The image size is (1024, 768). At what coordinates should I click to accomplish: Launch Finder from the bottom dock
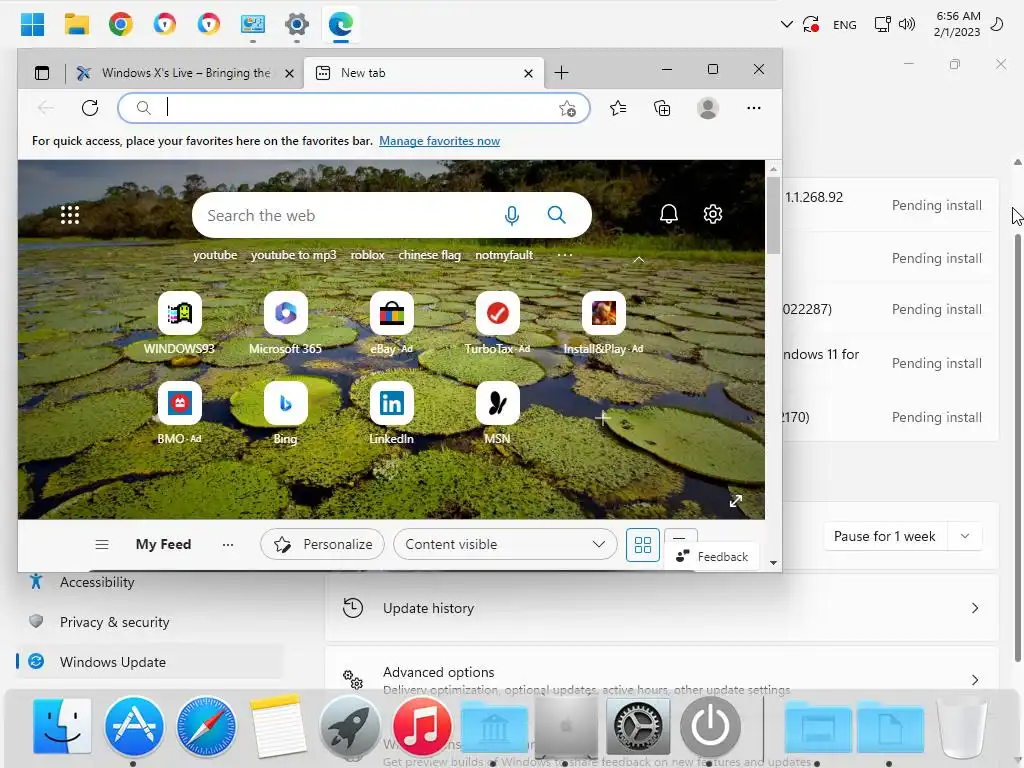coord(61,726)
